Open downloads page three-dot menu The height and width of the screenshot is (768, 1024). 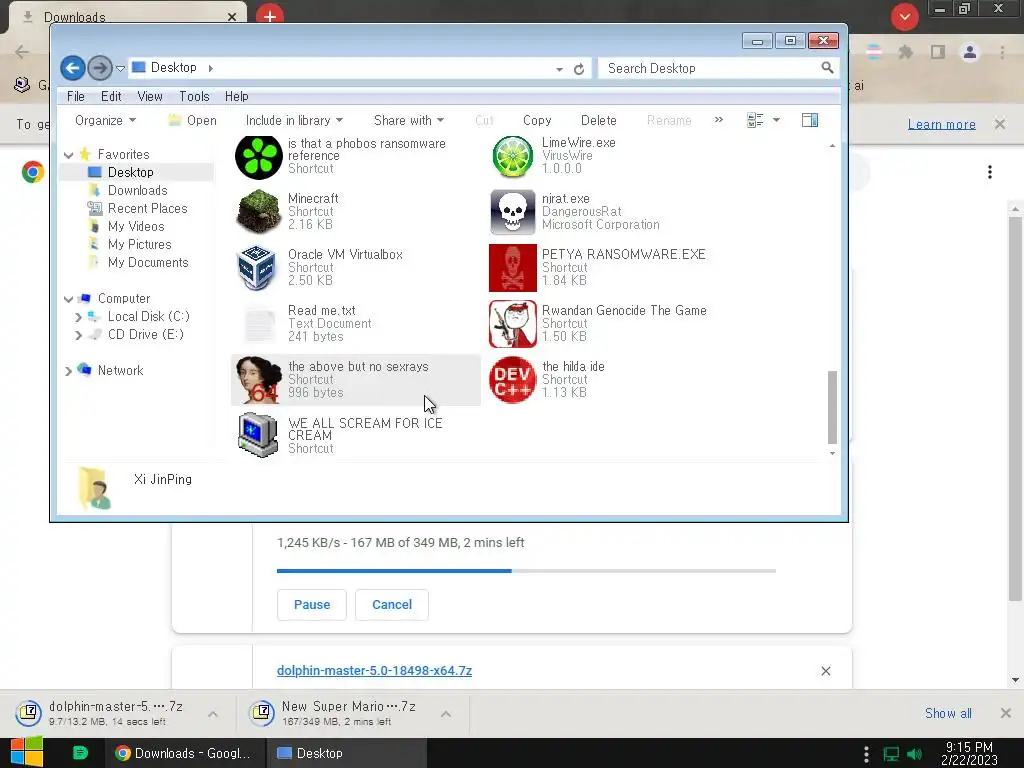pyautogui.click(x=990, y=172)
